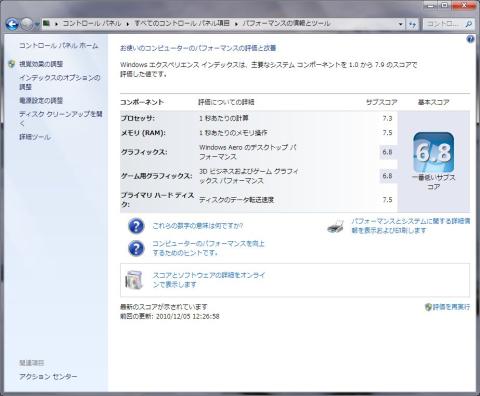Viewport: 480px width, 396px height.
Task: Open コントロール パネル ホーム link
Action: 59,45
